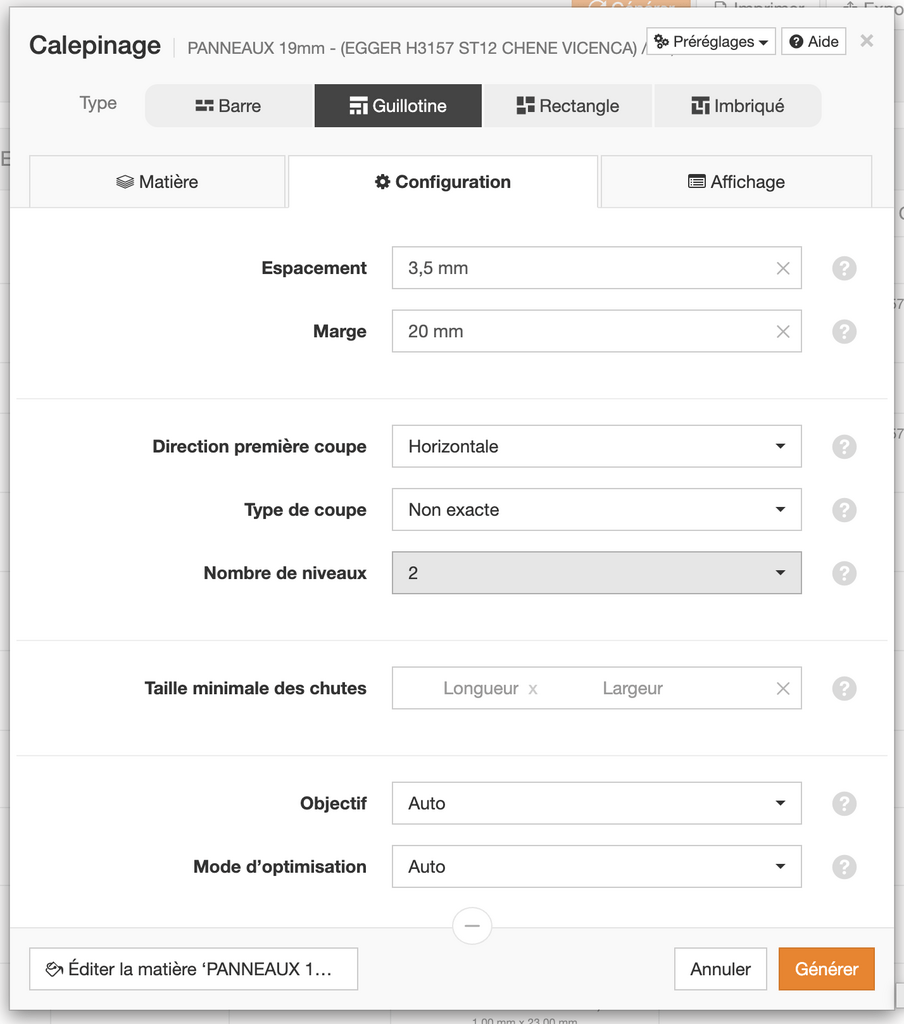Click the help icon next to Marge

pos(844,331)
